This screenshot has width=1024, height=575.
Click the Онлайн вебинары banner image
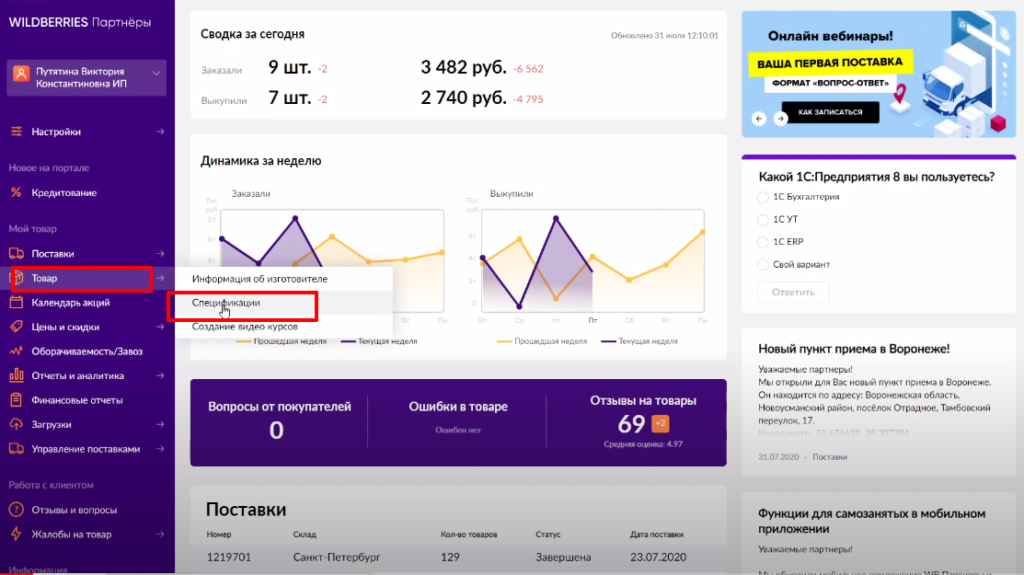coord(878,74)
